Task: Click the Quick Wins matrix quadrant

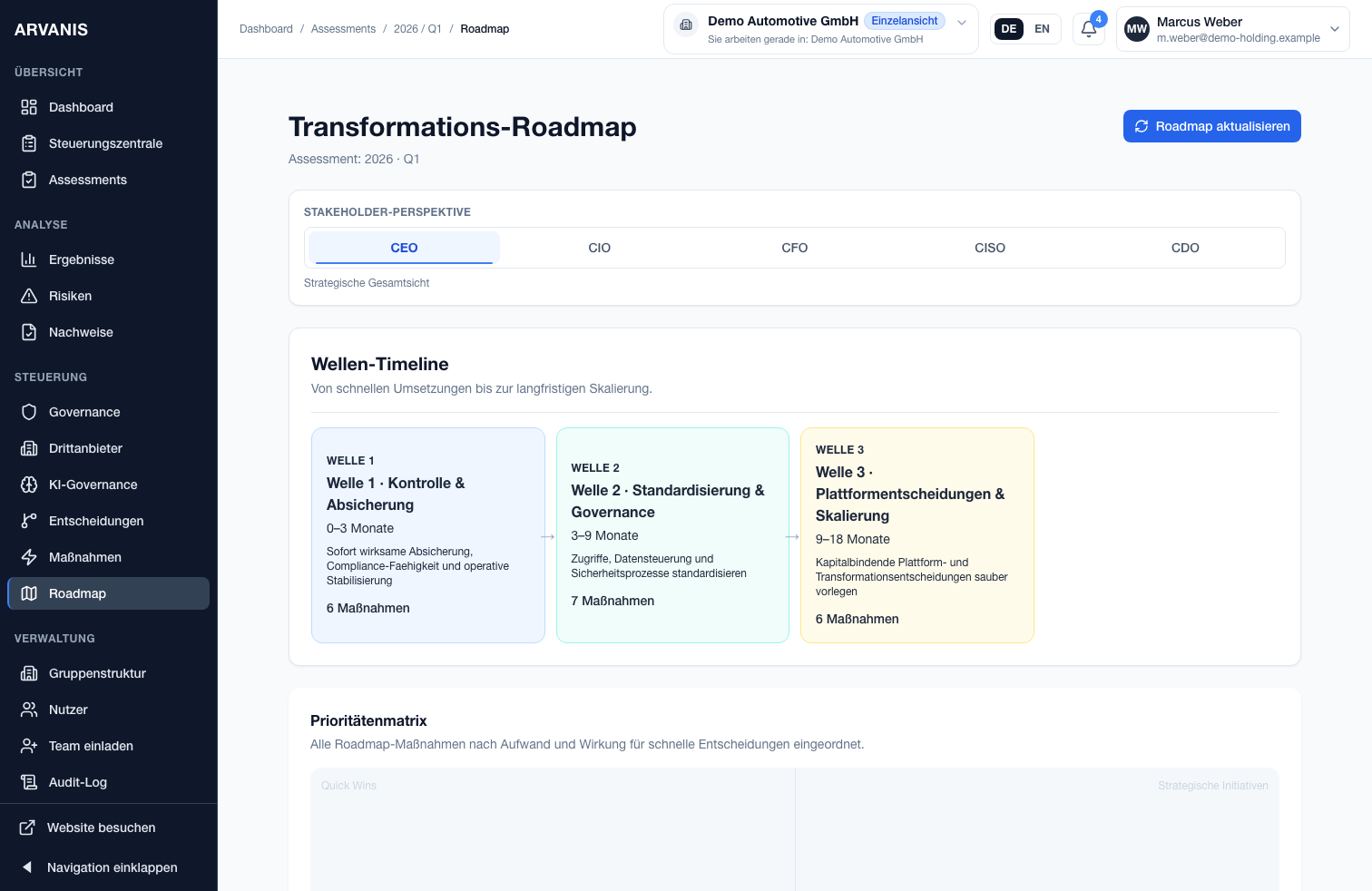Action: click(x=554, y=828)
